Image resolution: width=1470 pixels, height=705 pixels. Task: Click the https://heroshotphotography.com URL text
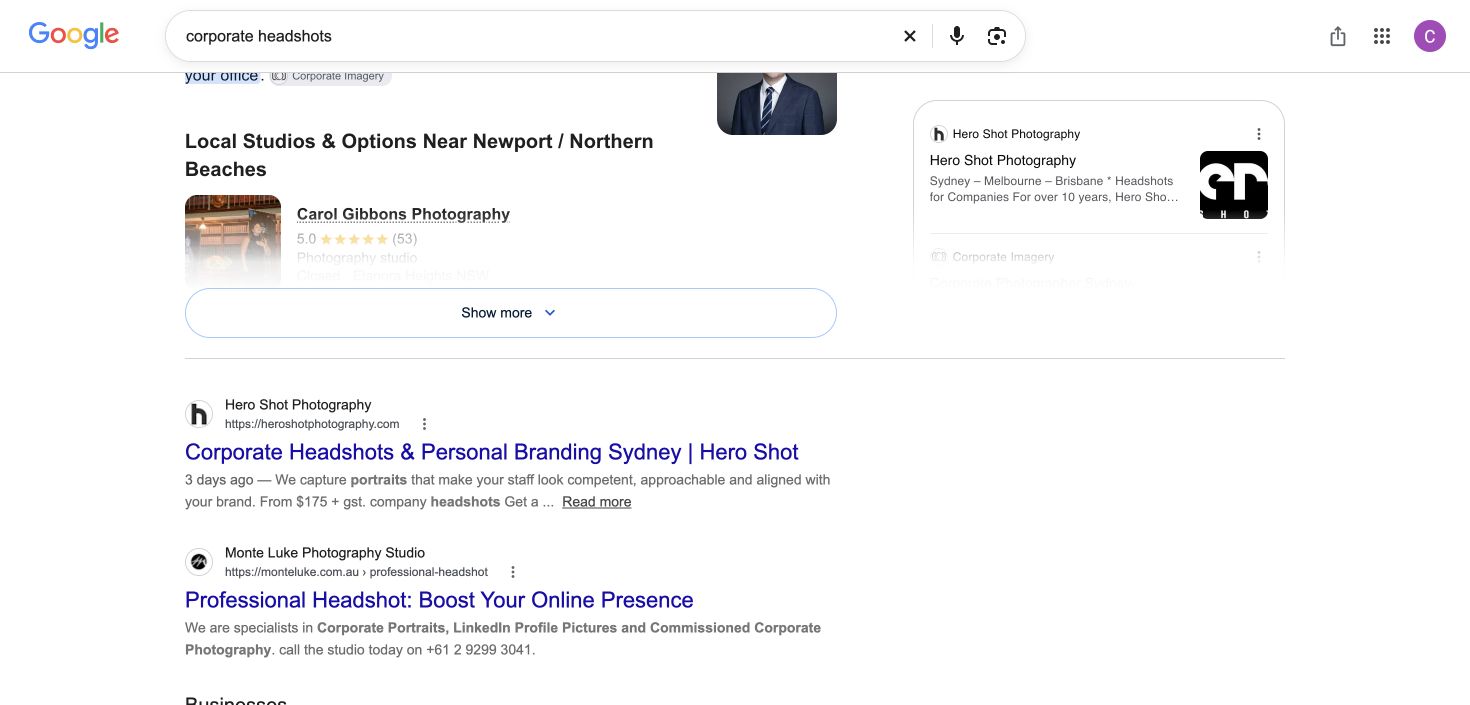click(312, 424)
